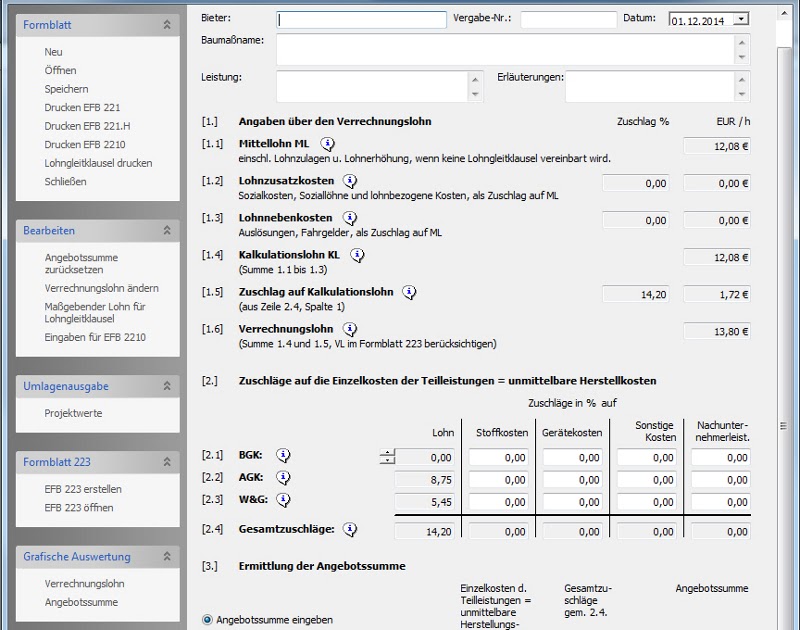This screenshot has height=630, width=800.
Task: Collapse the Grafische Auswertung panel
Action: 167,557
